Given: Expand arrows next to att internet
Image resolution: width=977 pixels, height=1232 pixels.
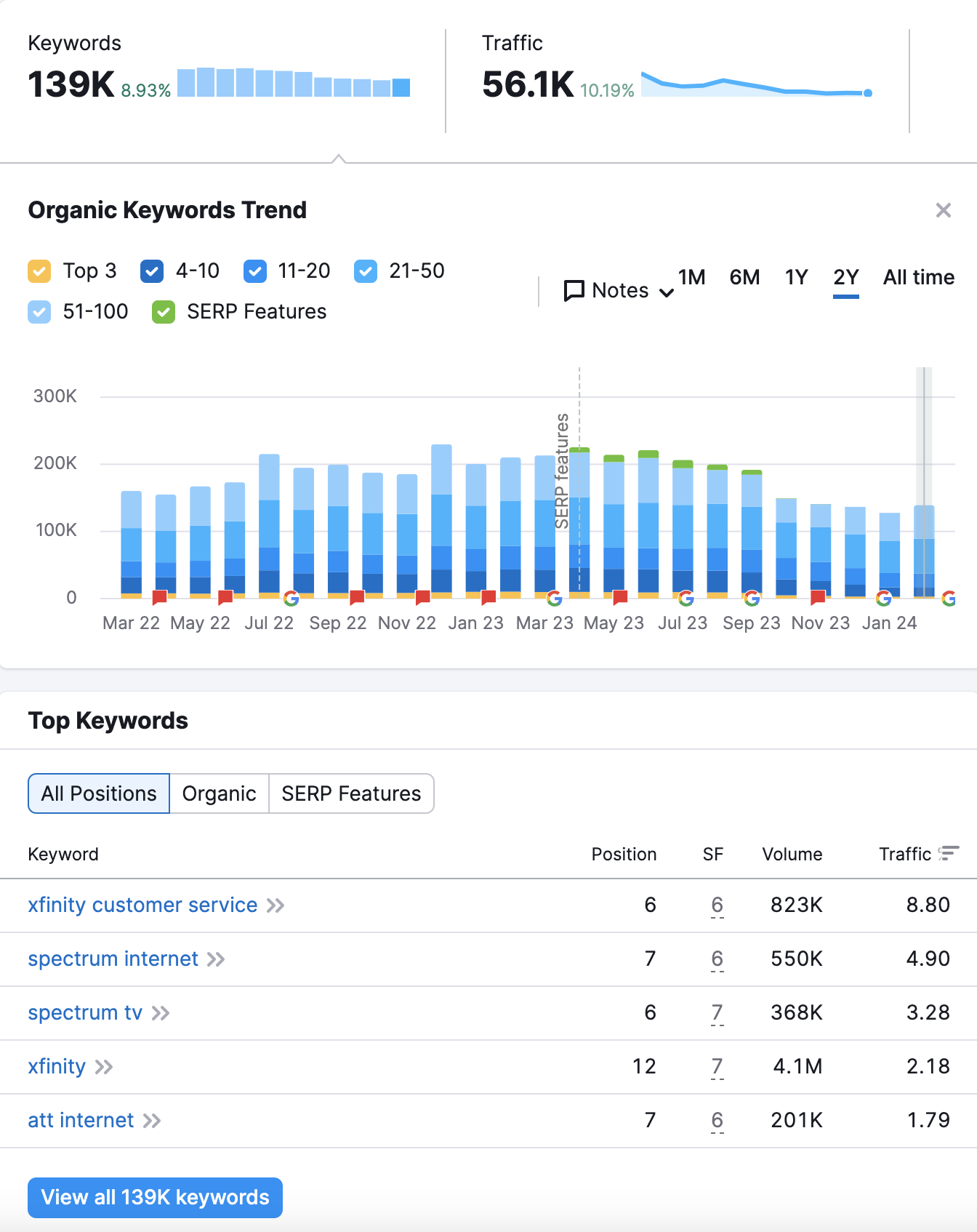Looking at the screenshot, I should [152, 1121].
